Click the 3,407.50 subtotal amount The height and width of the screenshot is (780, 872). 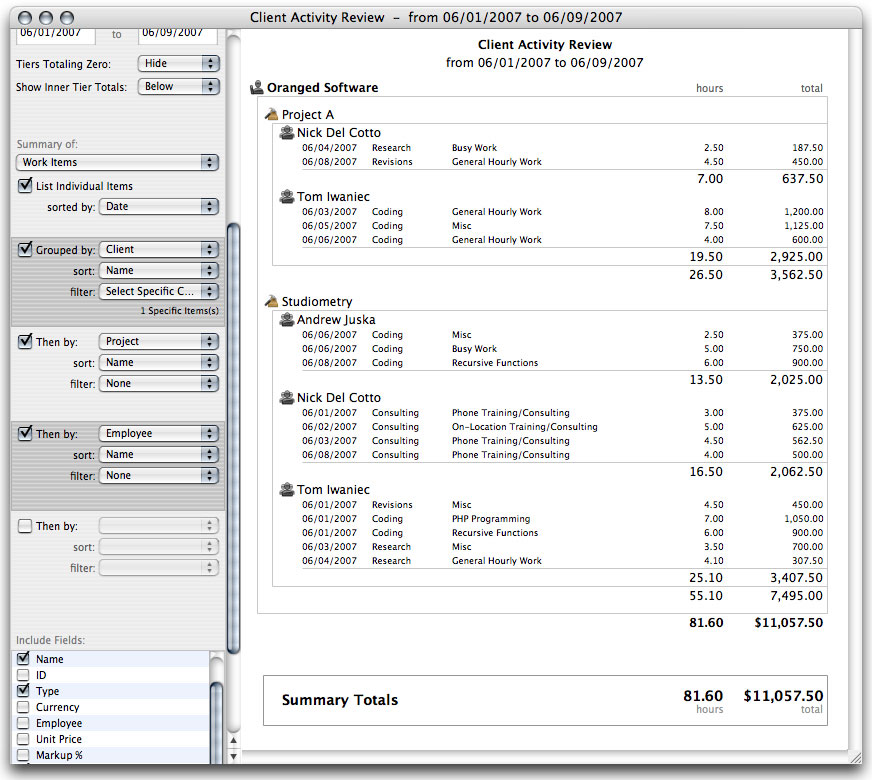(796, 578)
